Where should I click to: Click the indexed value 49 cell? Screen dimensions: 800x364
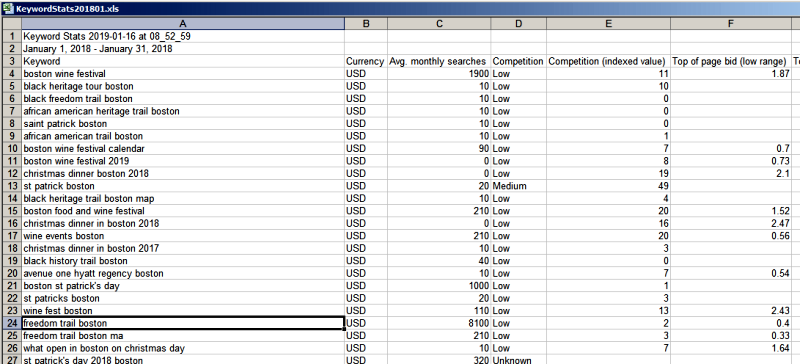(x=608, y=186)
